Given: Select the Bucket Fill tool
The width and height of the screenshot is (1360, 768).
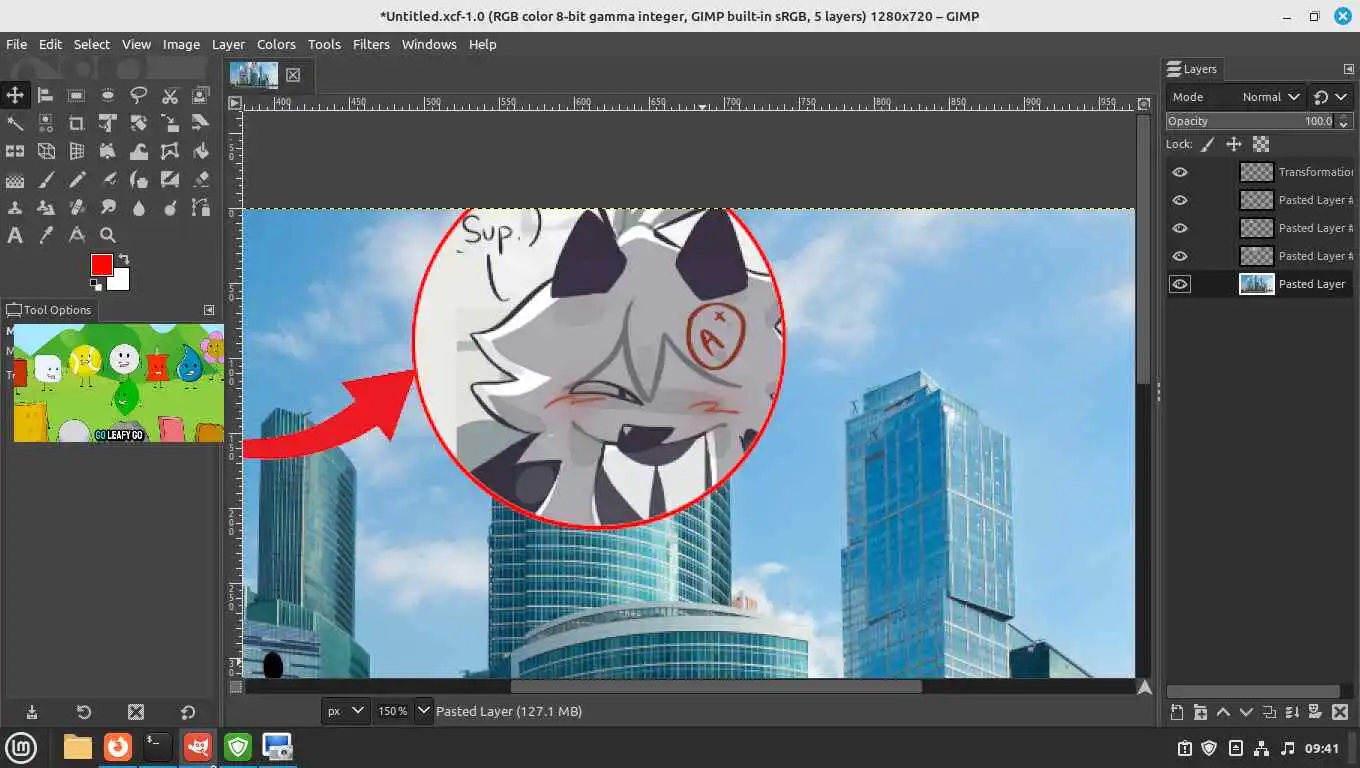Looking at the screenshot, I should (201, 151).
